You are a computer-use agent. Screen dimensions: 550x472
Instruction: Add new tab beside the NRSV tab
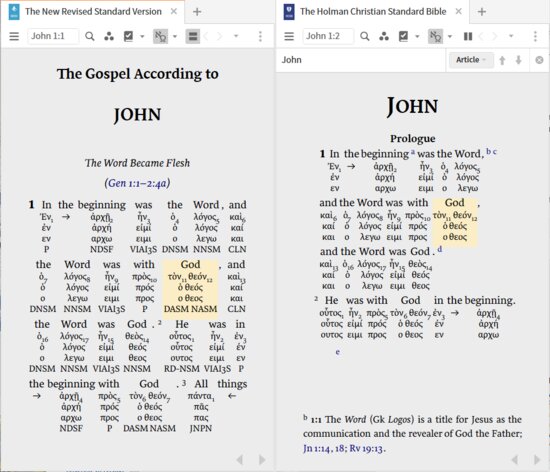click(197, 12)
